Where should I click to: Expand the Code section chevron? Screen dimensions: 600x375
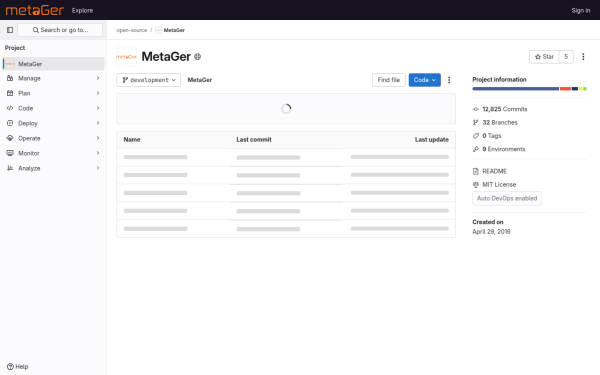tap(98, 108)
